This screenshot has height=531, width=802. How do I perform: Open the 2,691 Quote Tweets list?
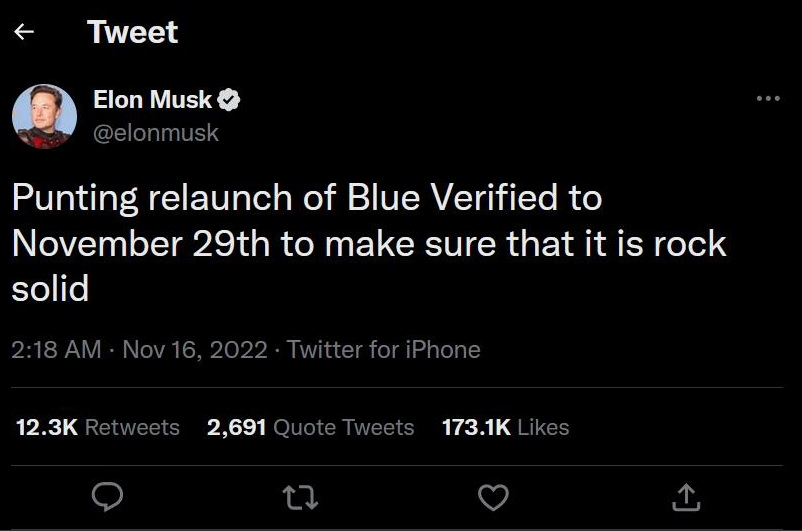(310, 427)
